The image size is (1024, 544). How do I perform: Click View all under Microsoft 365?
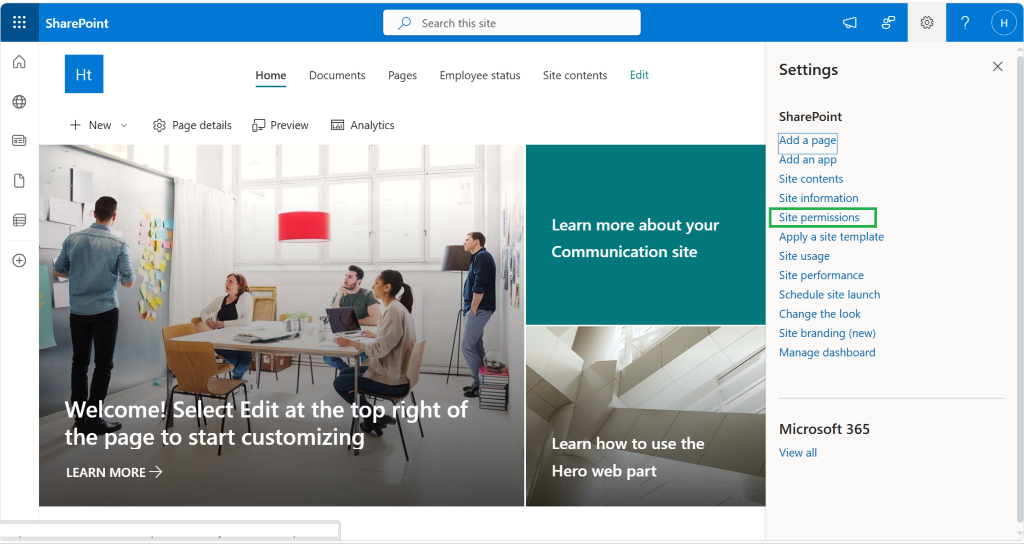point(797,453)
